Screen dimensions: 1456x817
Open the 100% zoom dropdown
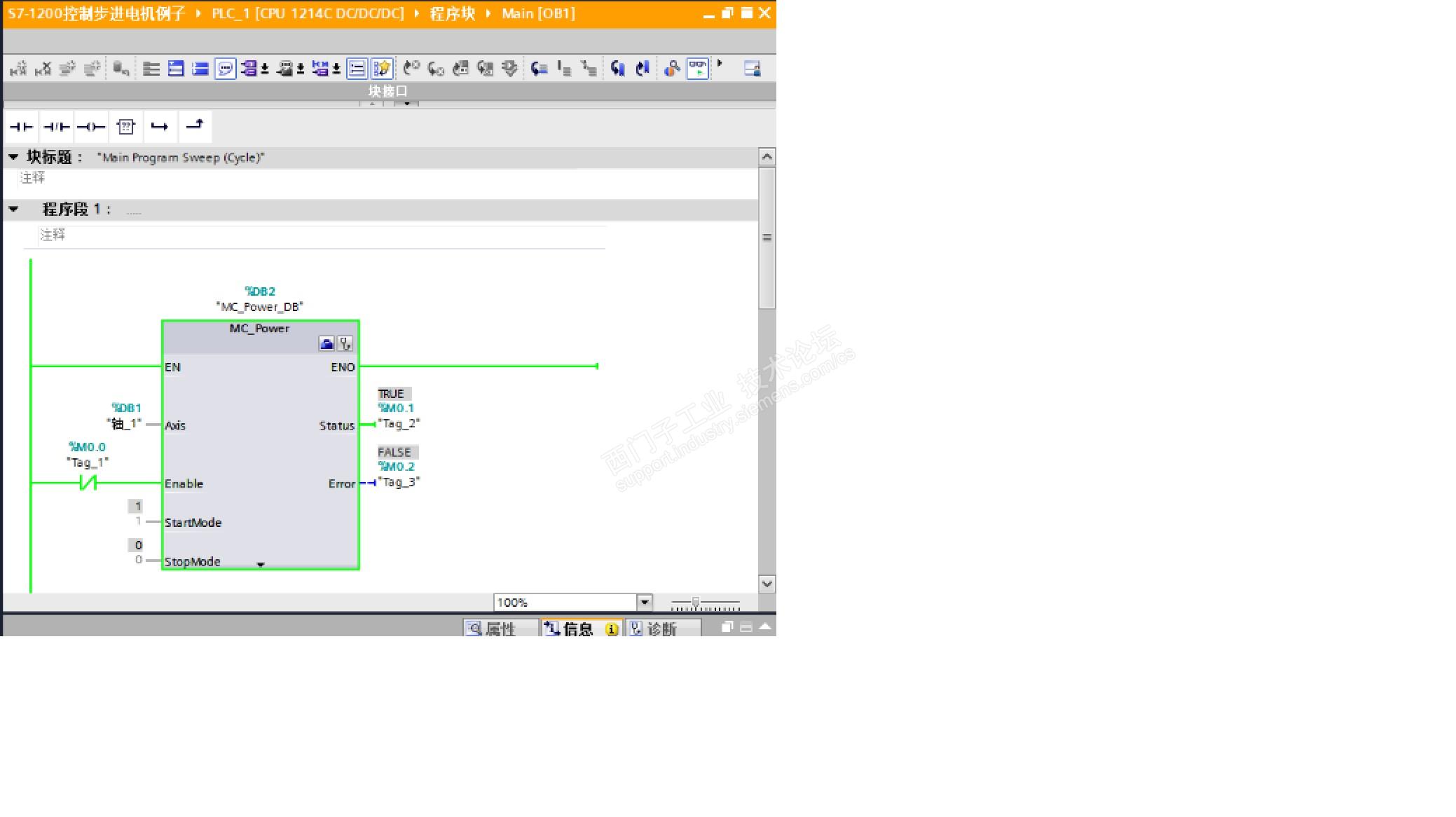pyautogui.click(x=644, y=602)
